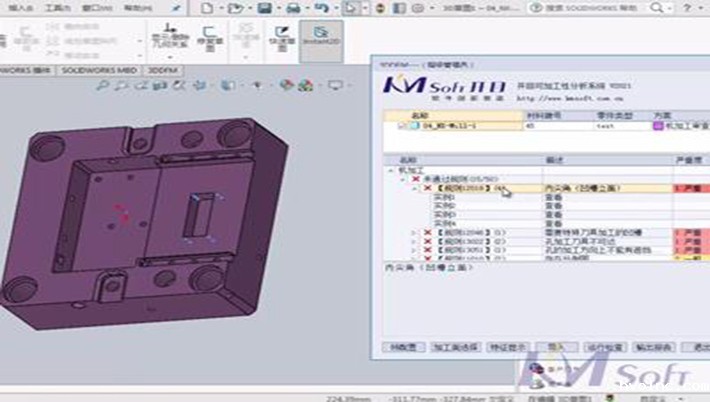Screen dimensions: 710x402
Task: Click the search magnifier icon
Action: (656, 8)
